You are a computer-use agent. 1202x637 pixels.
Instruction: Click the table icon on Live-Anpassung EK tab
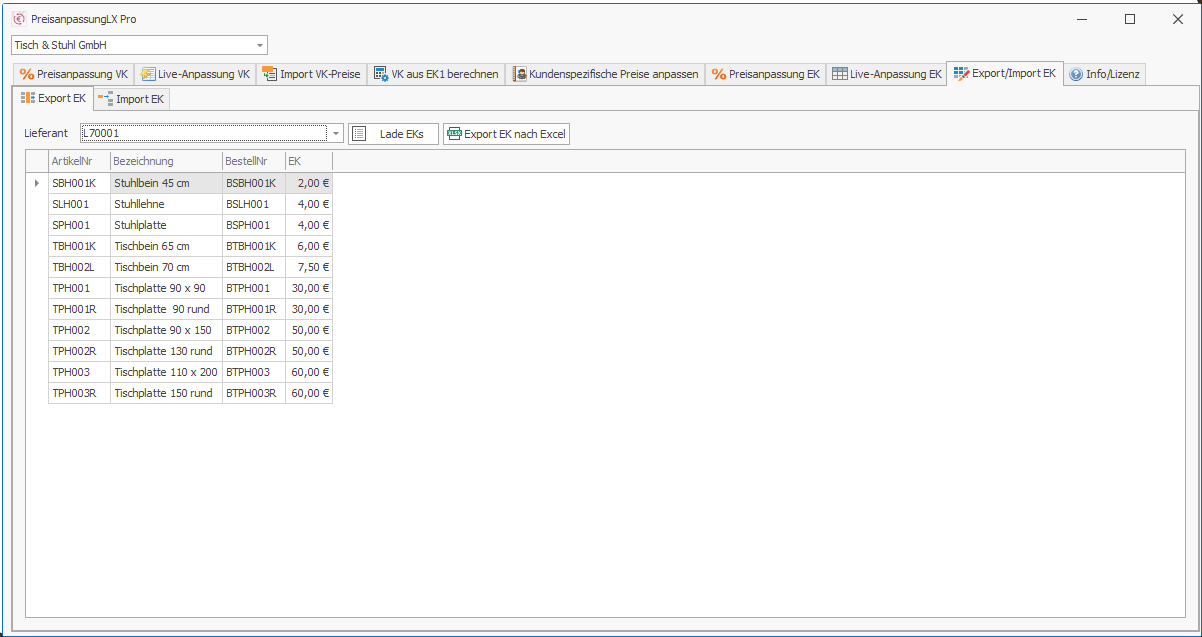tap(840, 74)
